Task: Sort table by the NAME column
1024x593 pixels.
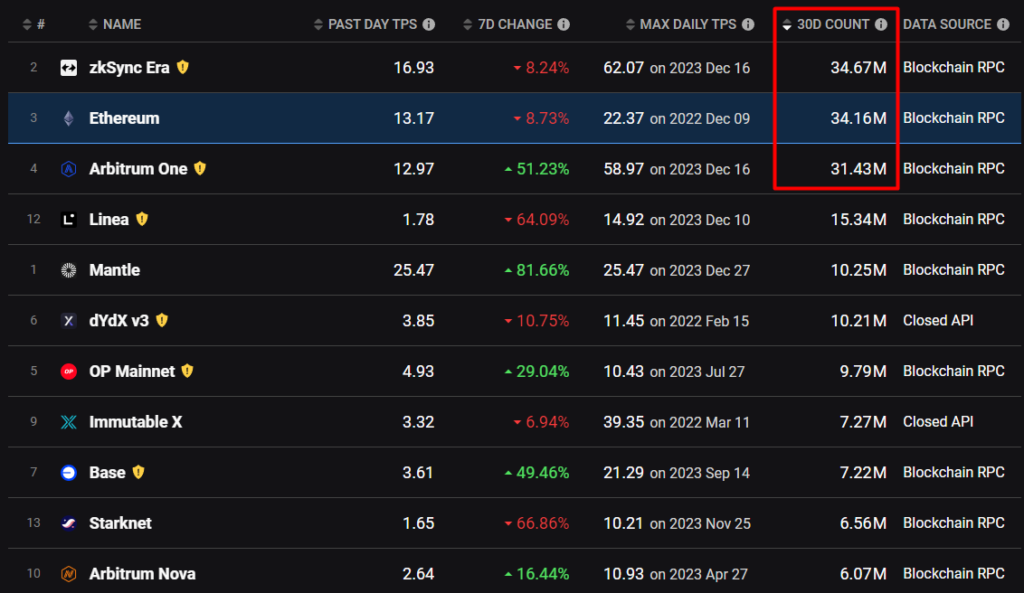Action: 121,24
